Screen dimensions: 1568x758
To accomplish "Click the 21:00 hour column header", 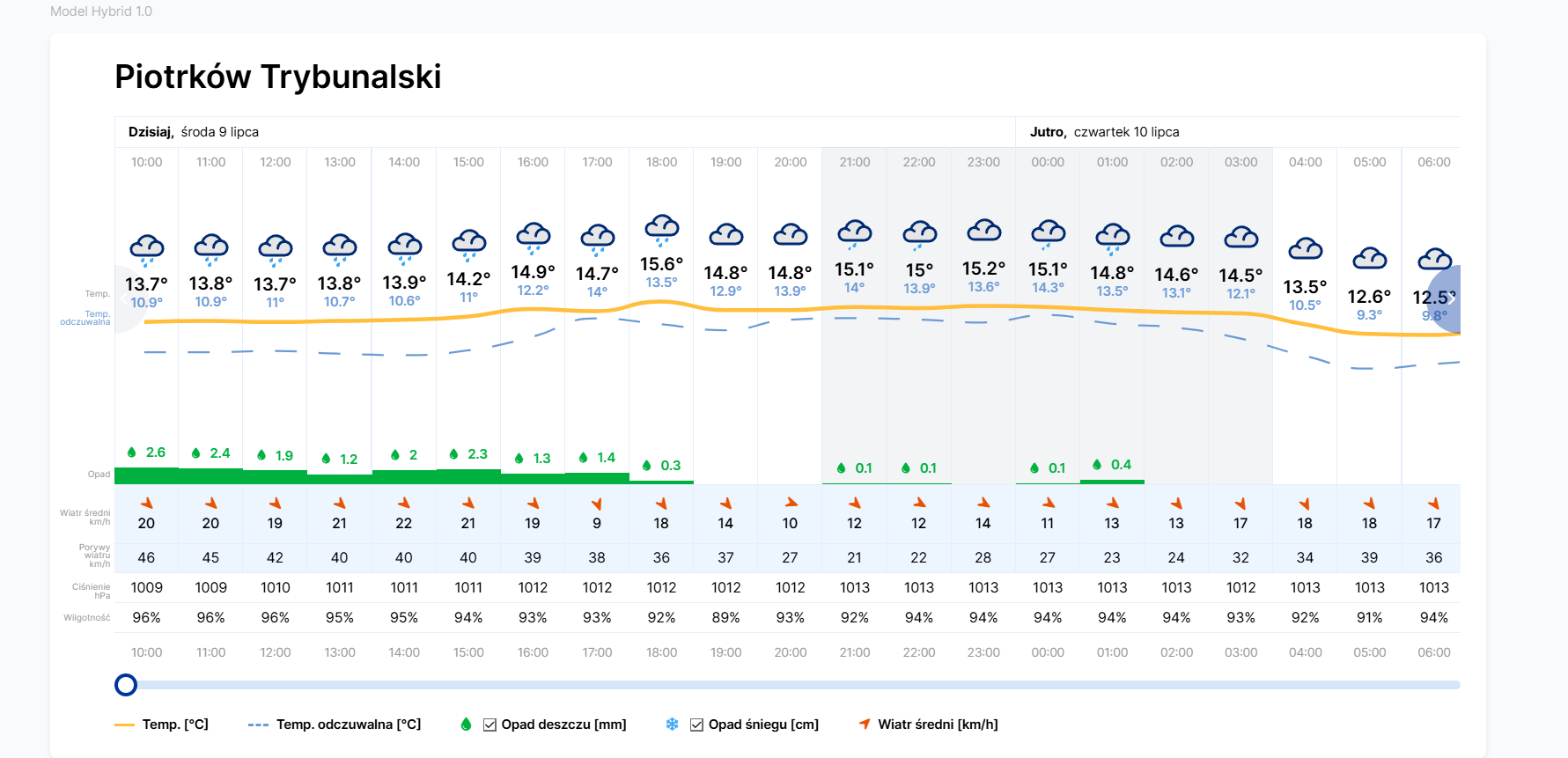I will click(854, 162).
